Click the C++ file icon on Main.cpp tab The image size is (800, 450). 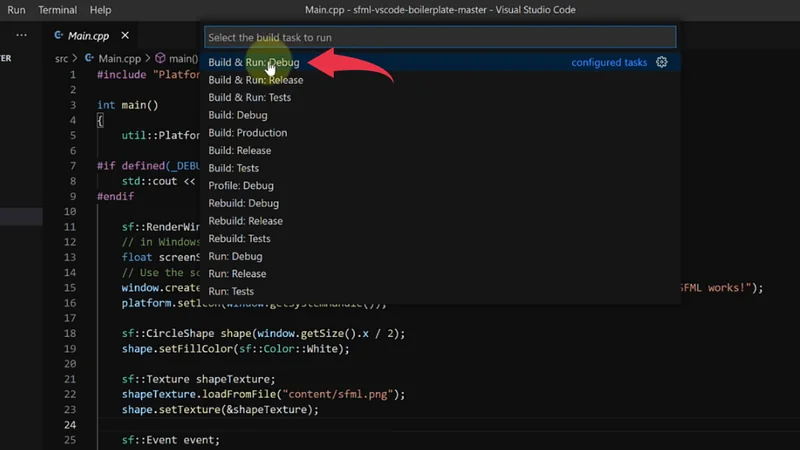(x=59, y=36)
